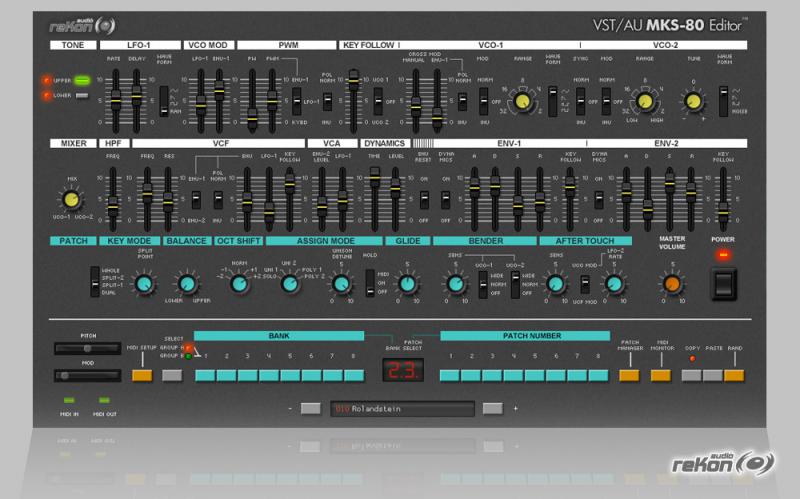800x499 pixels.
Task: Move the PITCH bend slider
Action: [88, 348]
